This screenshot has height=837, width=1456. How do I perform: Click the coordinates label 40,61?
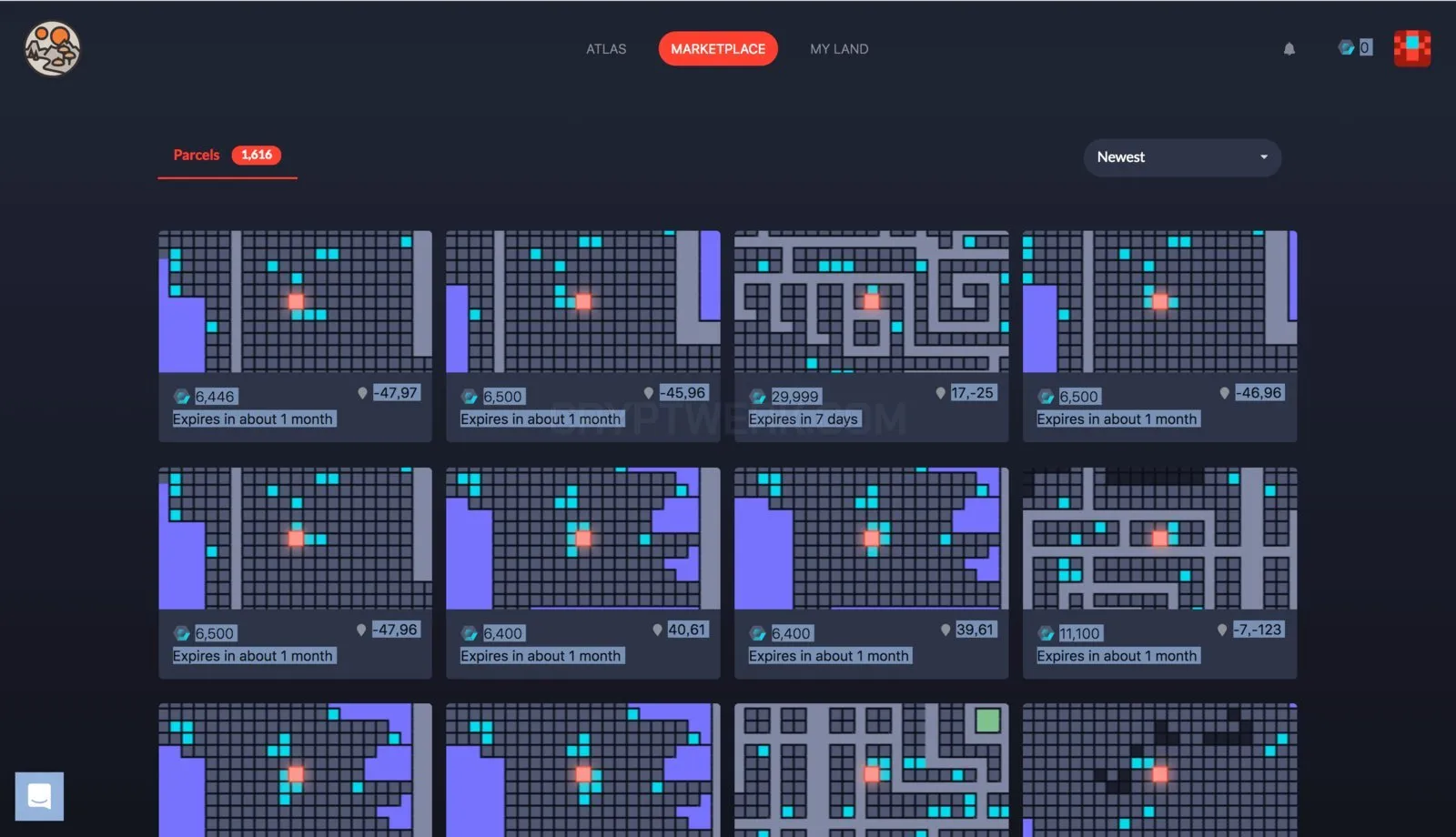click(687, 630)
